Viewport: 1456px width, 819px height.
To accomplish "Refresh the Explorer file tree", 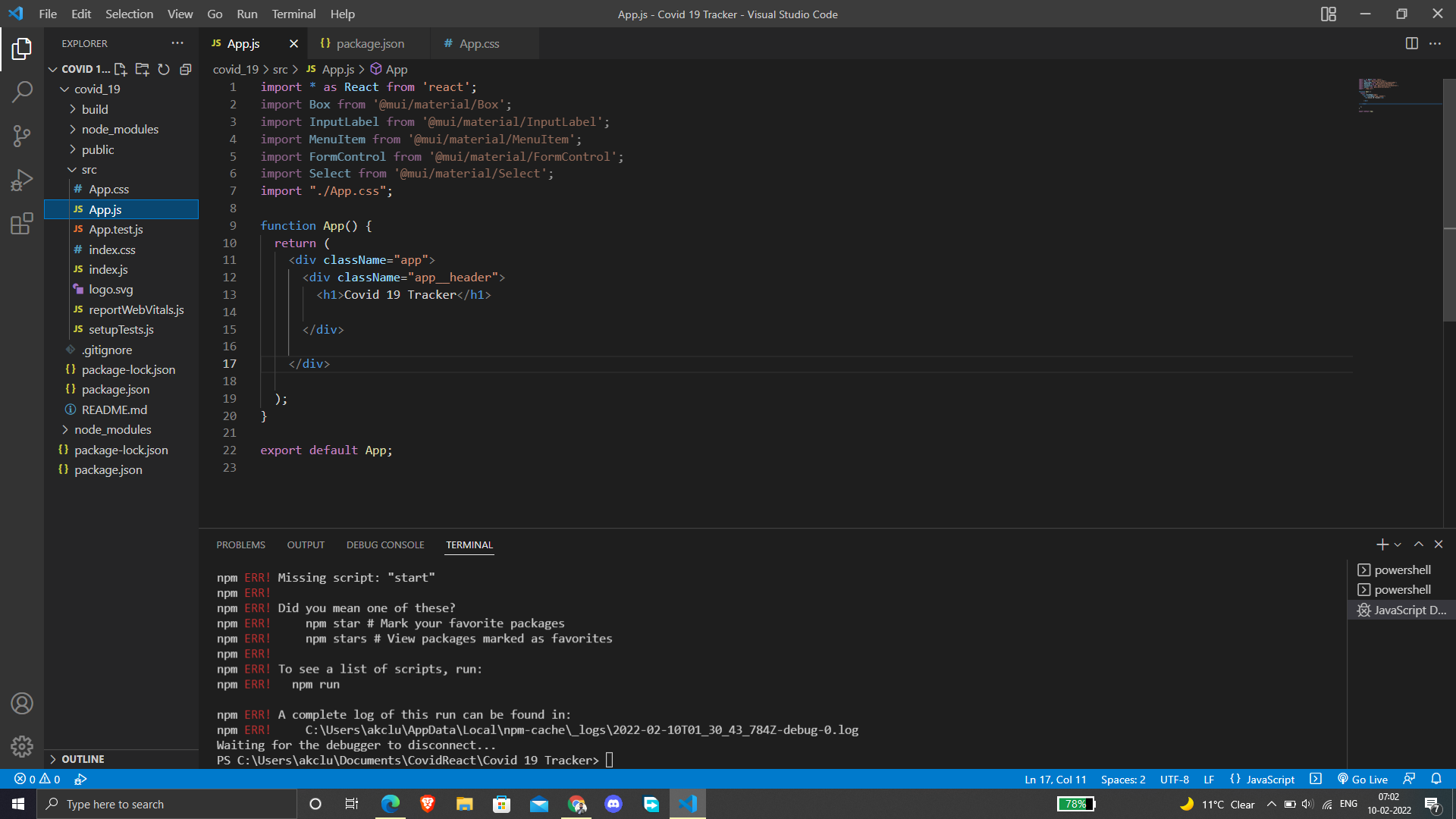I will (x=164, y=69).
